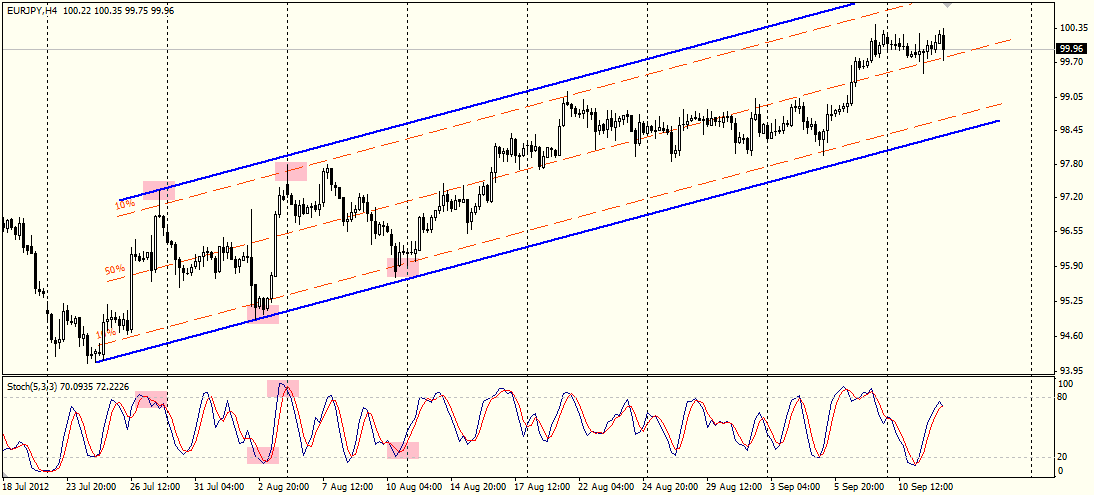This screenshot has width=1094, height=495.
Task: Click the stochastic scale value 100
Action: (x=1066, y=384)
